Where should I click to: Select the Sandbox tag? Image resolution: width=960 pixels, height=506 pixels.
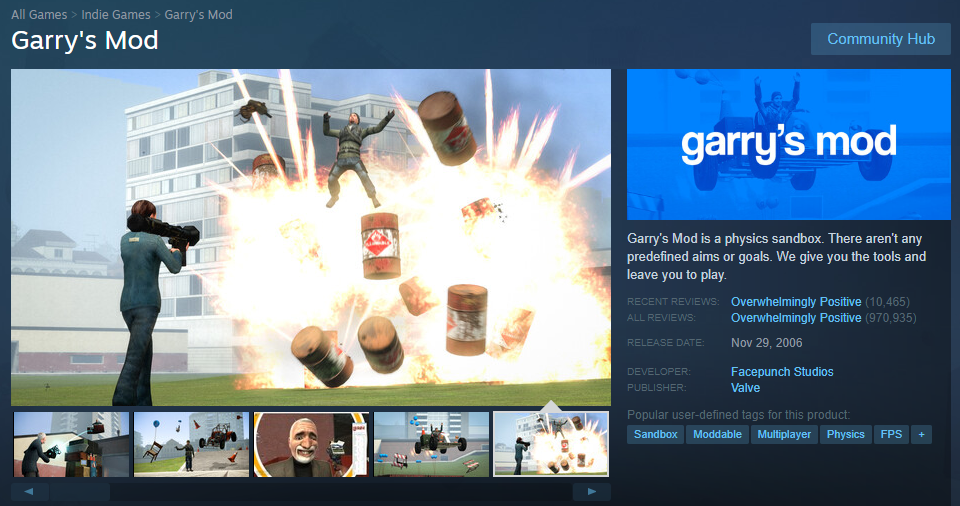[x=655, y=434]
